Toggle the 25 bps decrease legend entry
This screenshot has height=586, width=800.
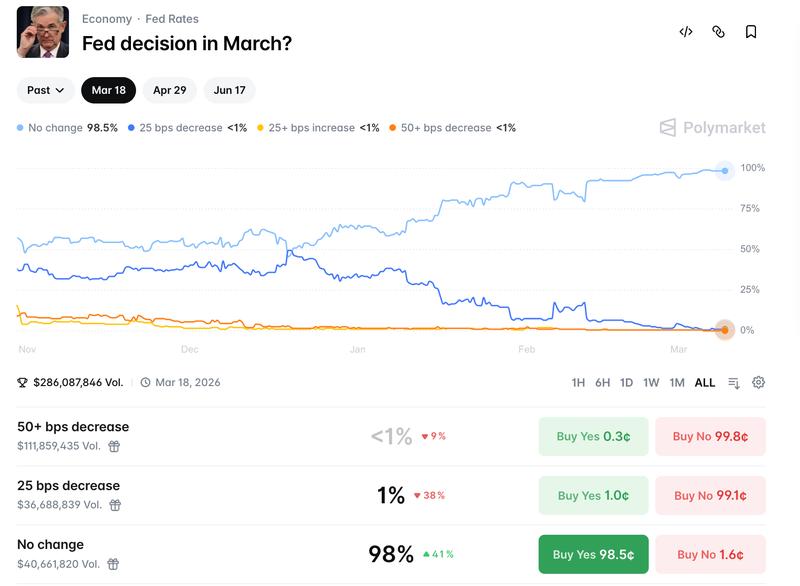point(180,128)
